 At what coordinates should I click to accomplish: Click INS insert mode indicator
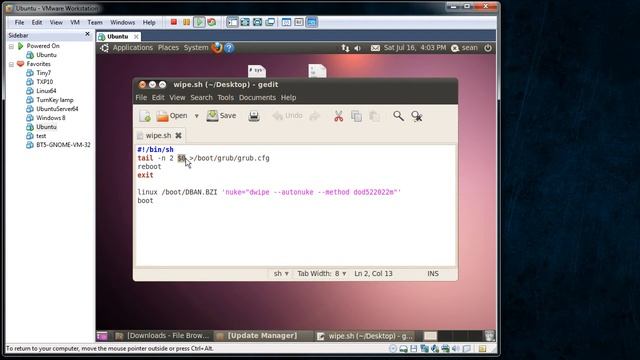(x=433, y=273)
